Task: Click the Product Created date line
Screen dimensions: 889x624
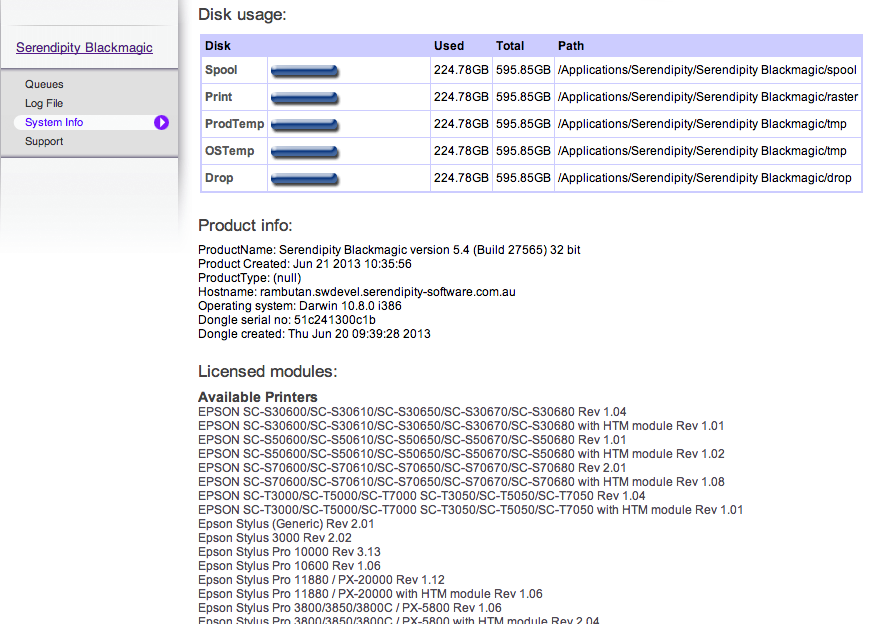Action: click(304, 264)
